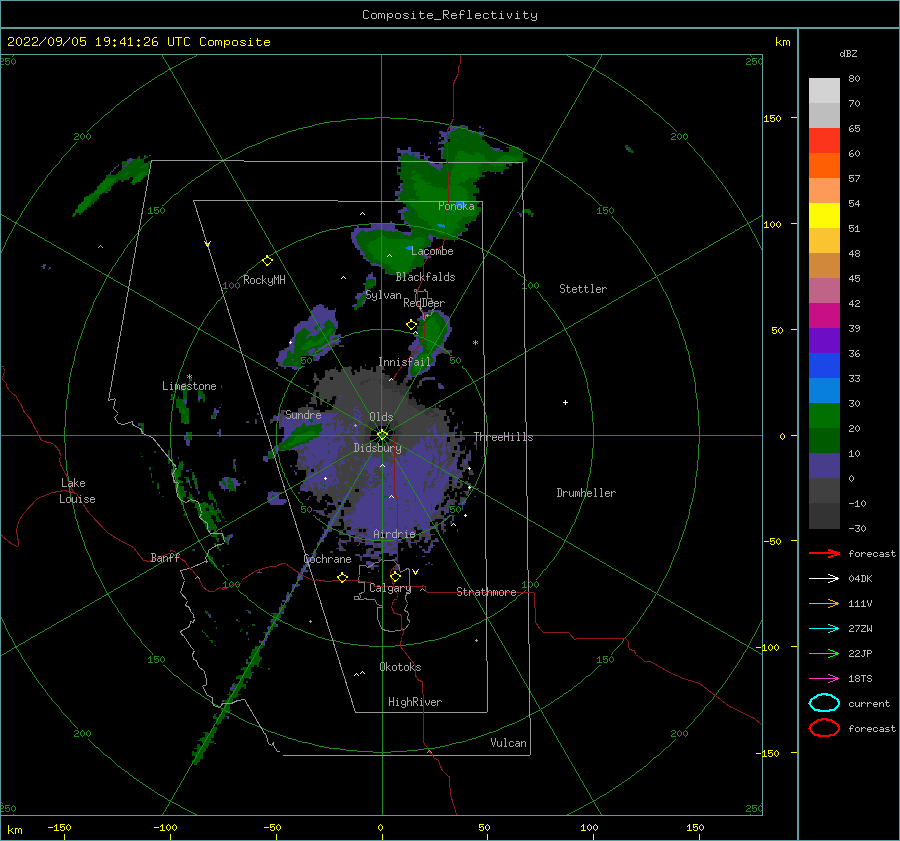
Task: Click the cyan 27ZW arrow legend icon
Action: click(x=824, y=629)
